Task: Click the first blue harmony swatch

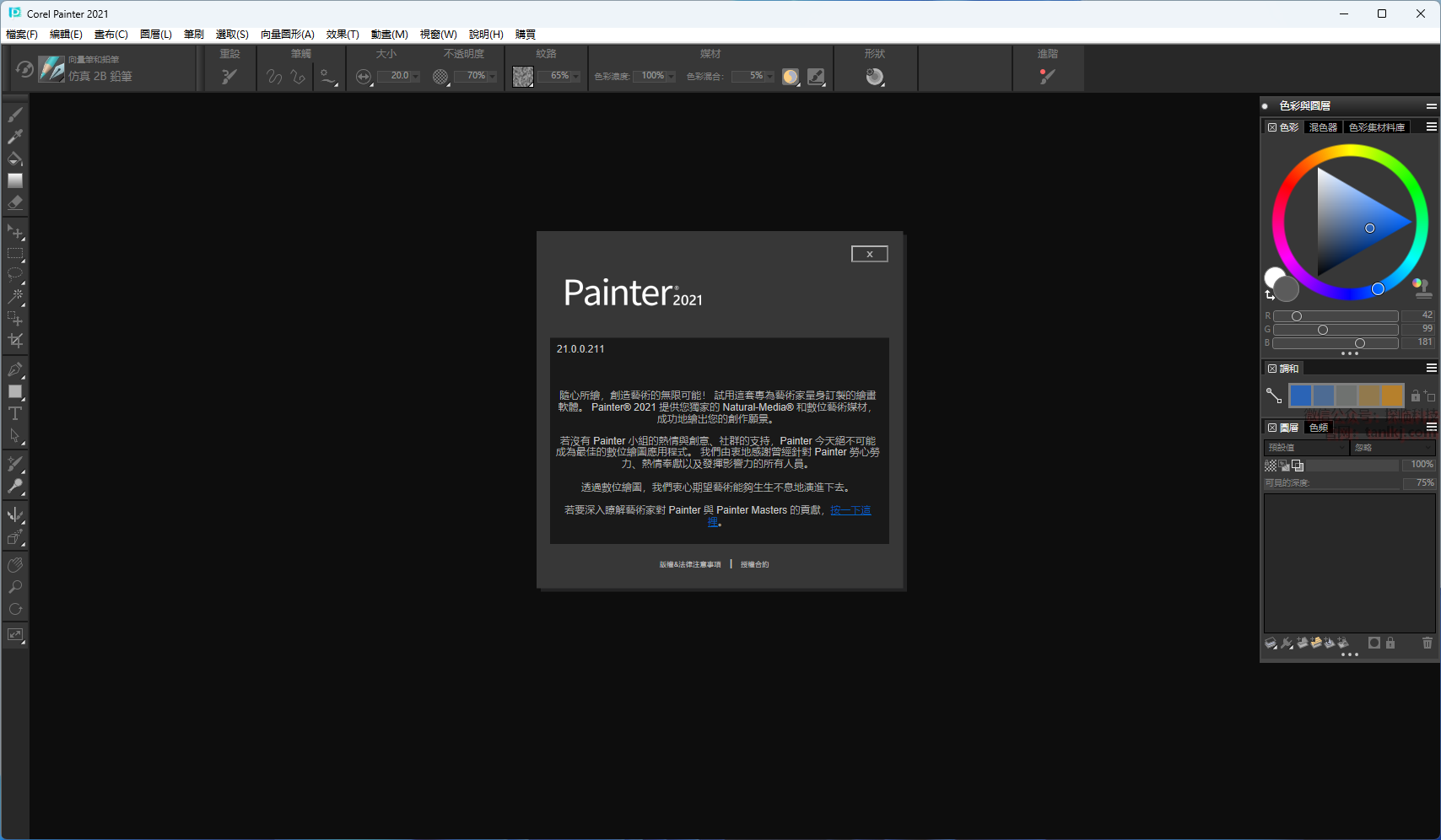Action: [x=1300, y=396]
